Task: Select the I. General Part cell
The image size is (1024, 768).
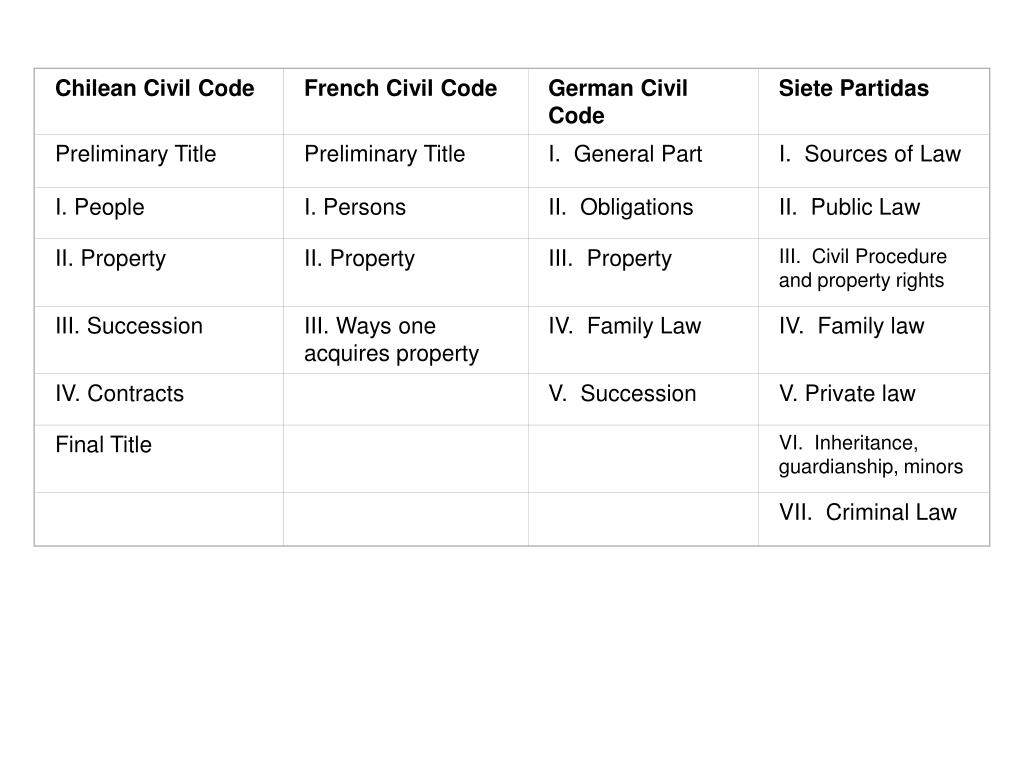Action: tap(643, 161)
